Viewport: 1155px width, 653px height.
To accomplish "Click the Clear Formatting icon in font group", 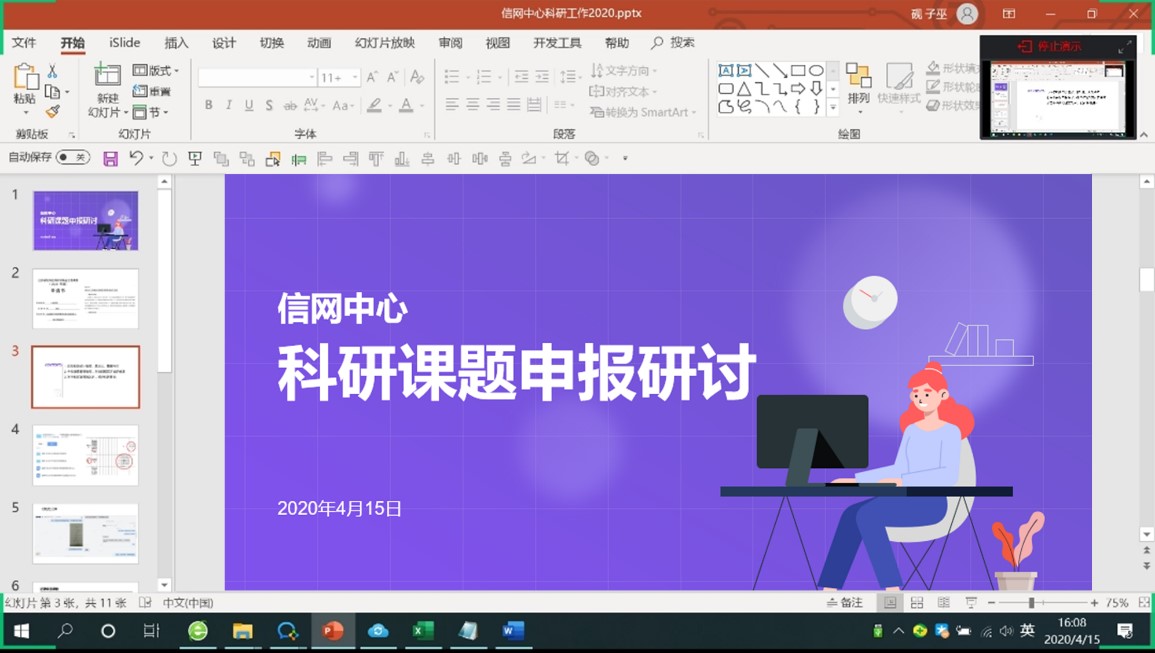I will 417,77.
